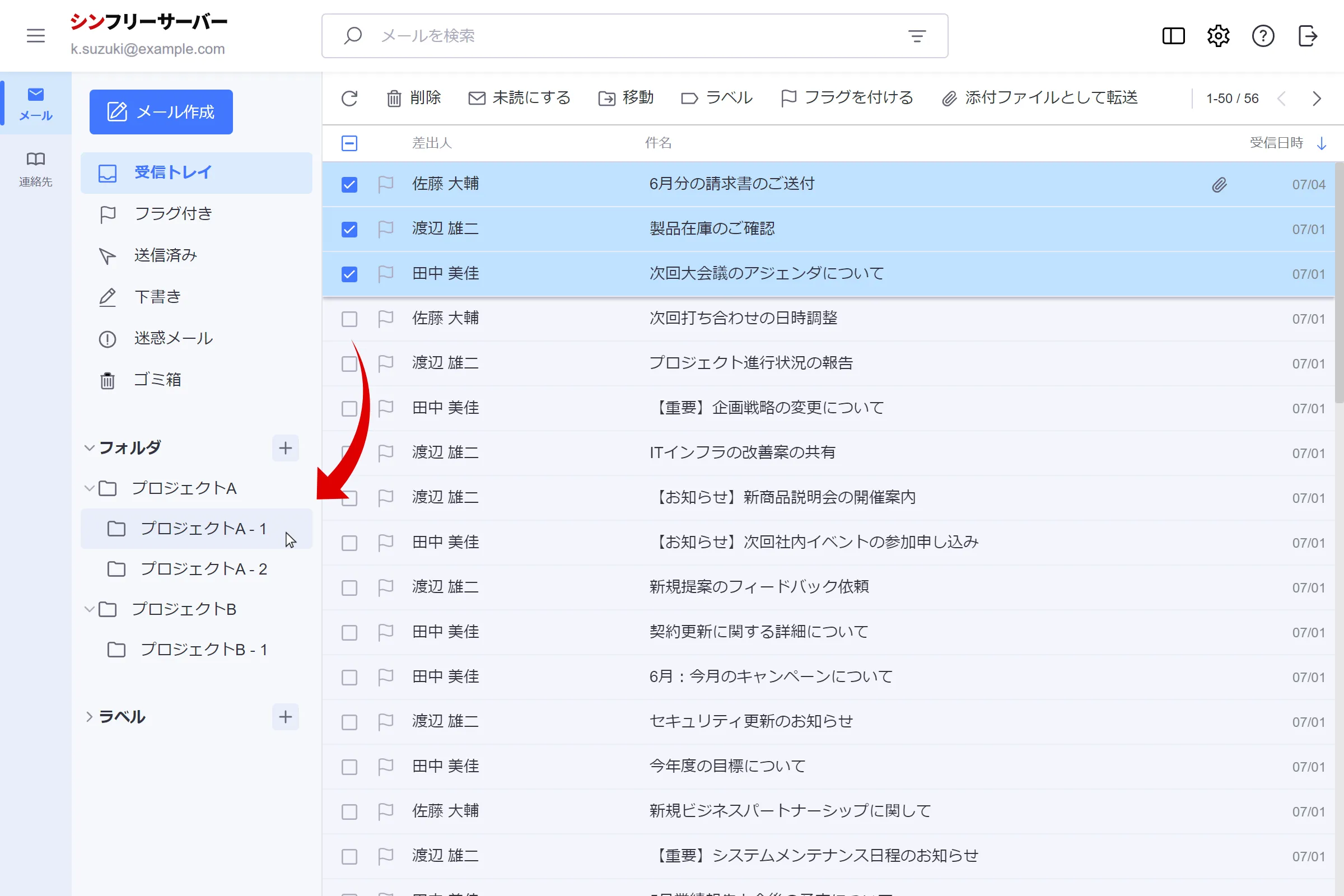
Task: Click the refresh mail list icon
Action: coord(349,99)
